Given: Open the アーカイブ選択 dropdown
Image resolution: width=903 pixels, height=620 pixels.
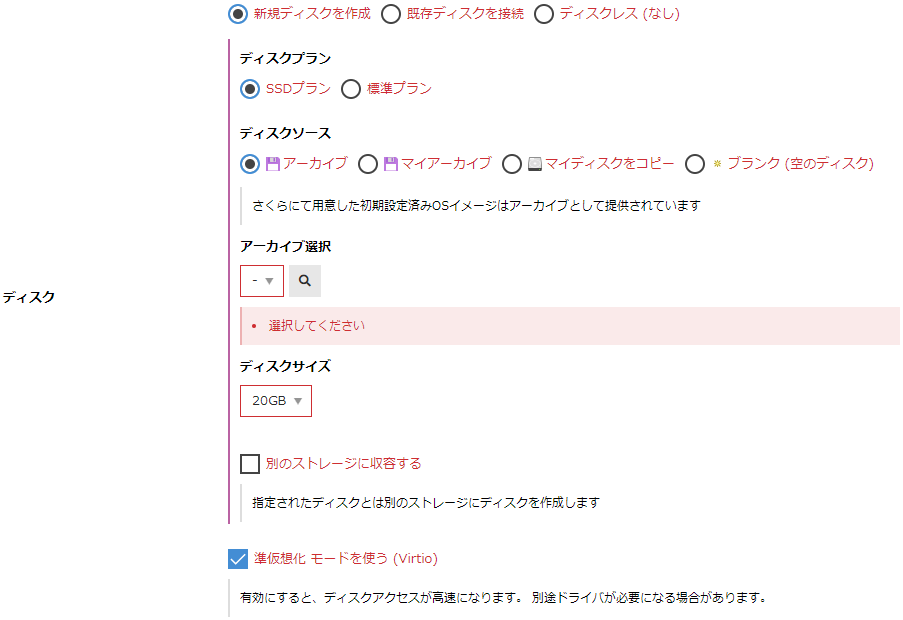Looking at the screenshot, I should coord(261,281).
